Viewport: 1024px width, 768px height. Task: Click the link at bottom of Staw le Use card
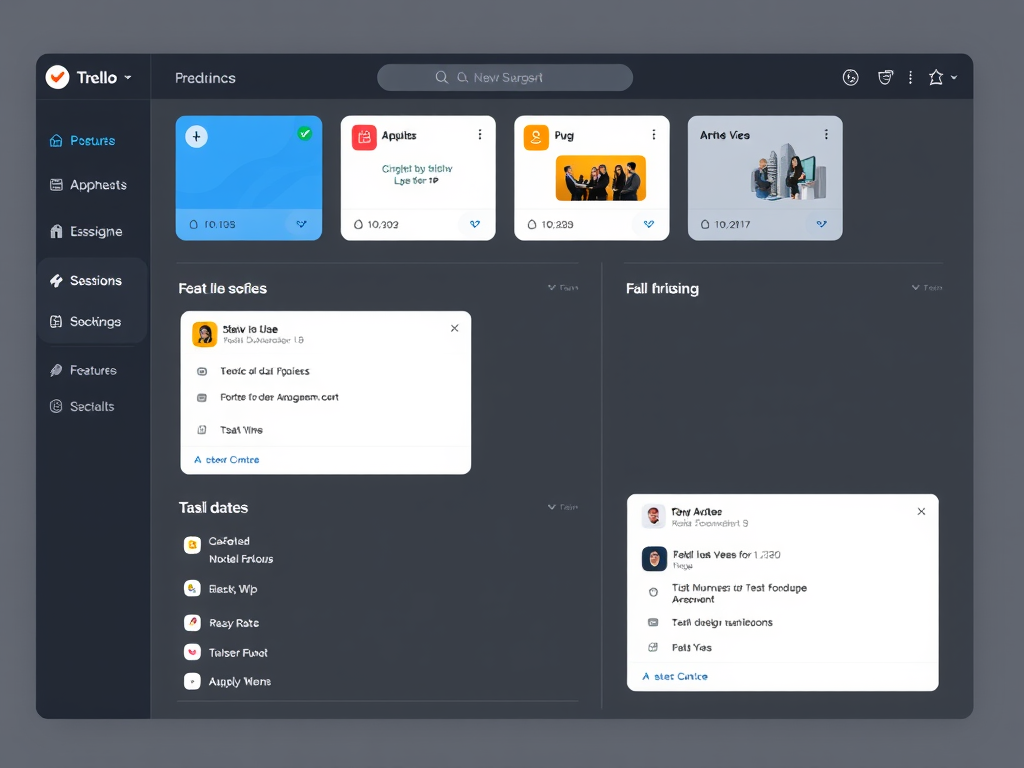click(227, 460)
